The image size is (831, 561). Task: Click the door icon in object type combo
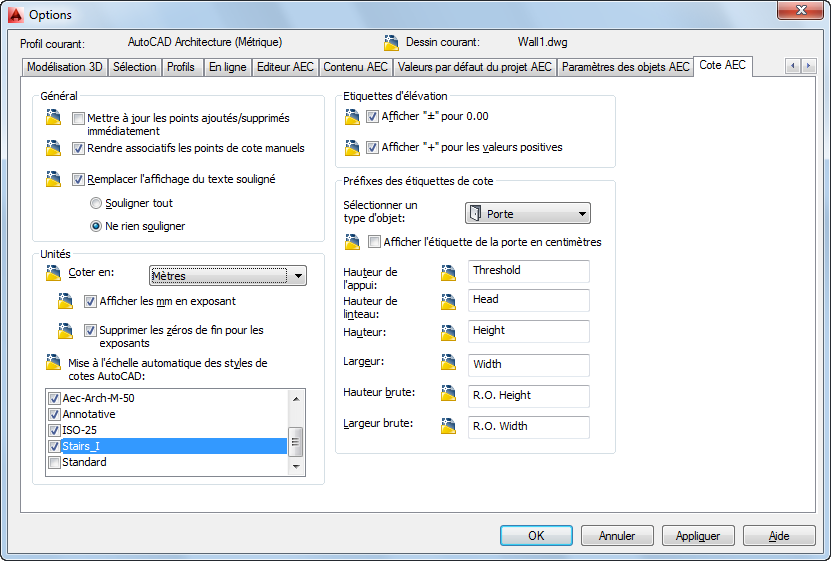475,213
